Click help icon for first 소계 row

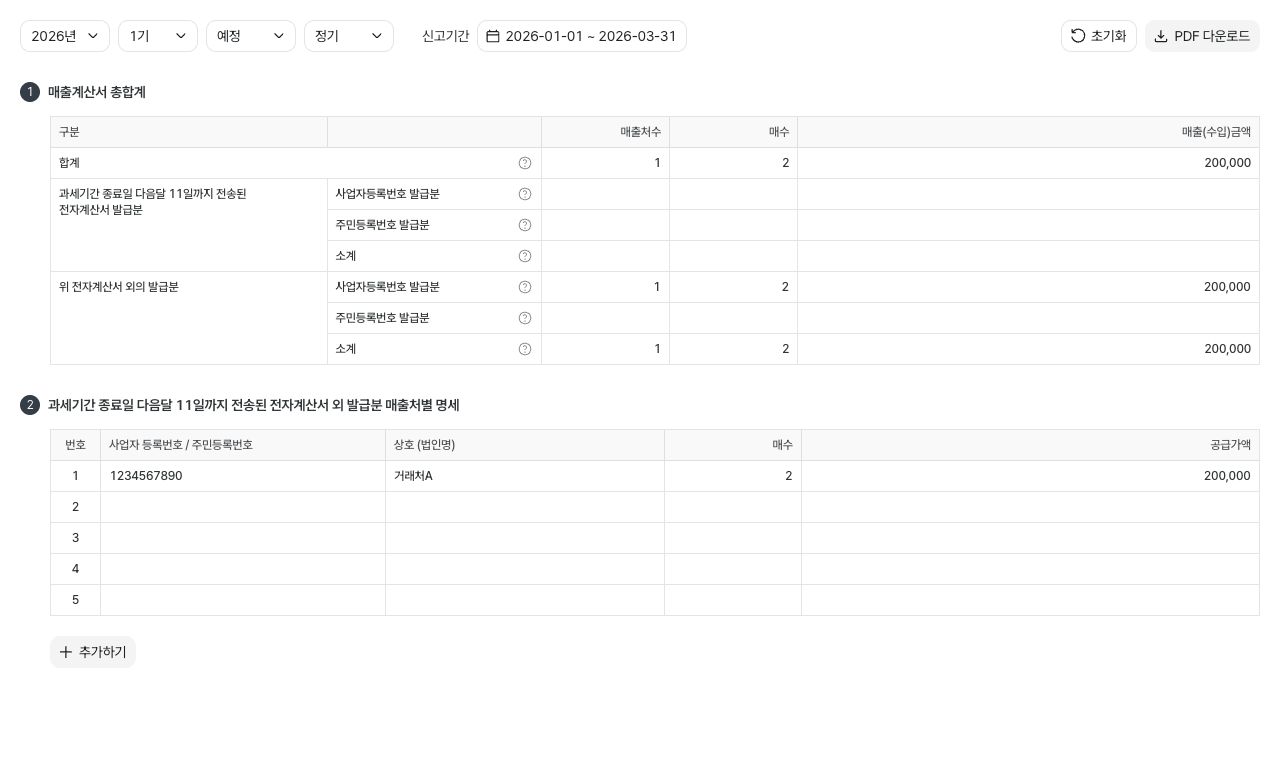(525, 256)
